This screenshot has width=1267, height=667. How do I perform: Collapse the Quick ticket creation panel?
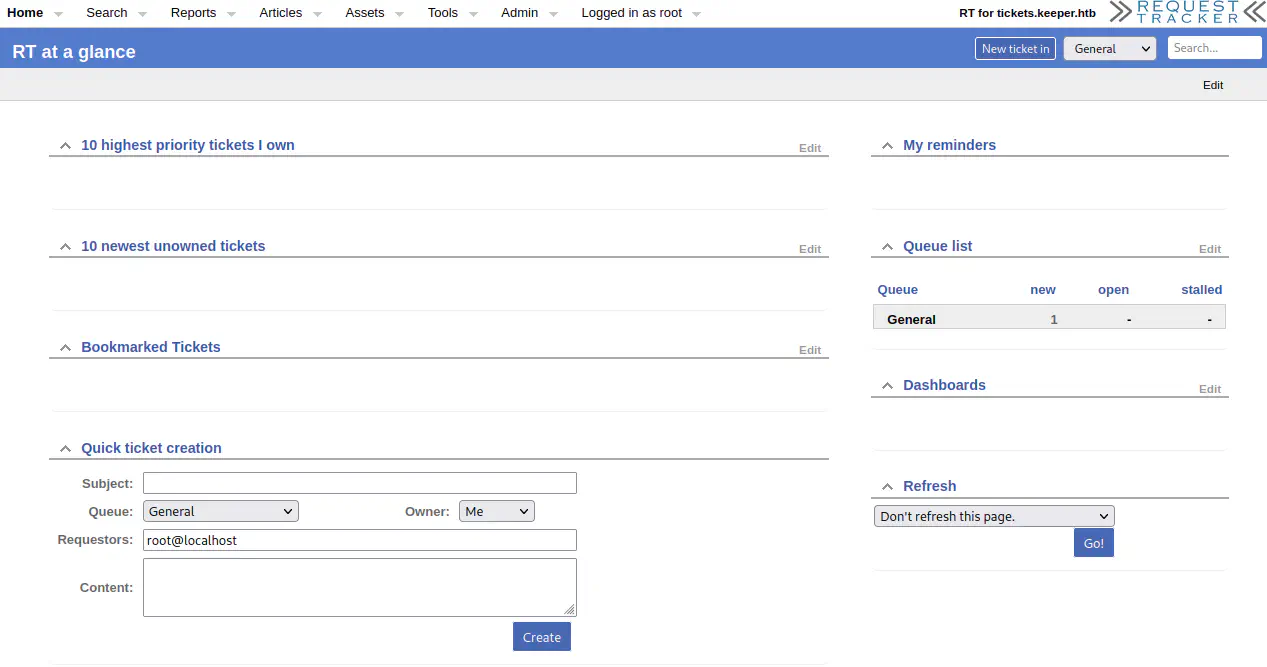[65, 449]
